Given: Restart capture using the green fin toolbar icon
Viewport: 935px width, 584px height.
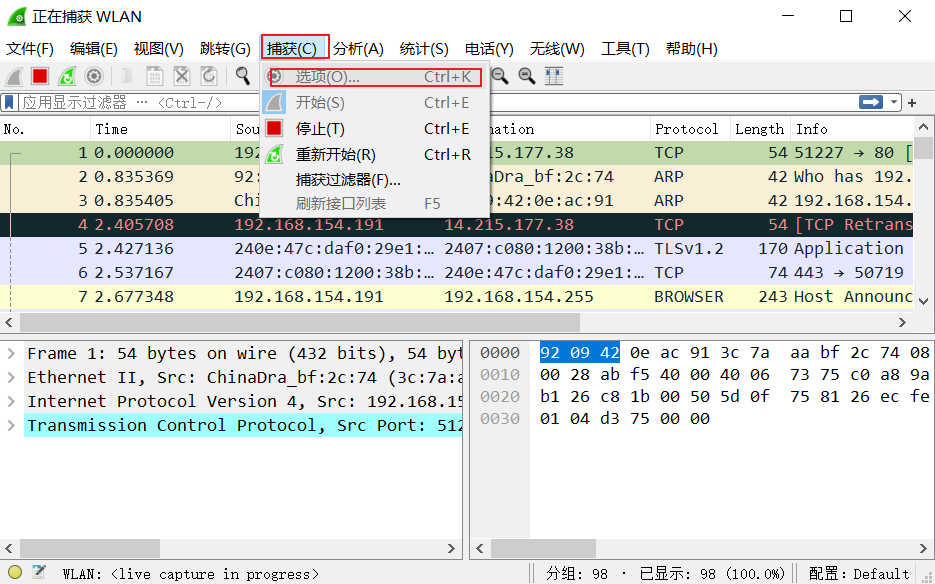Looking at the screenshot, I should [x=67, y=76].
